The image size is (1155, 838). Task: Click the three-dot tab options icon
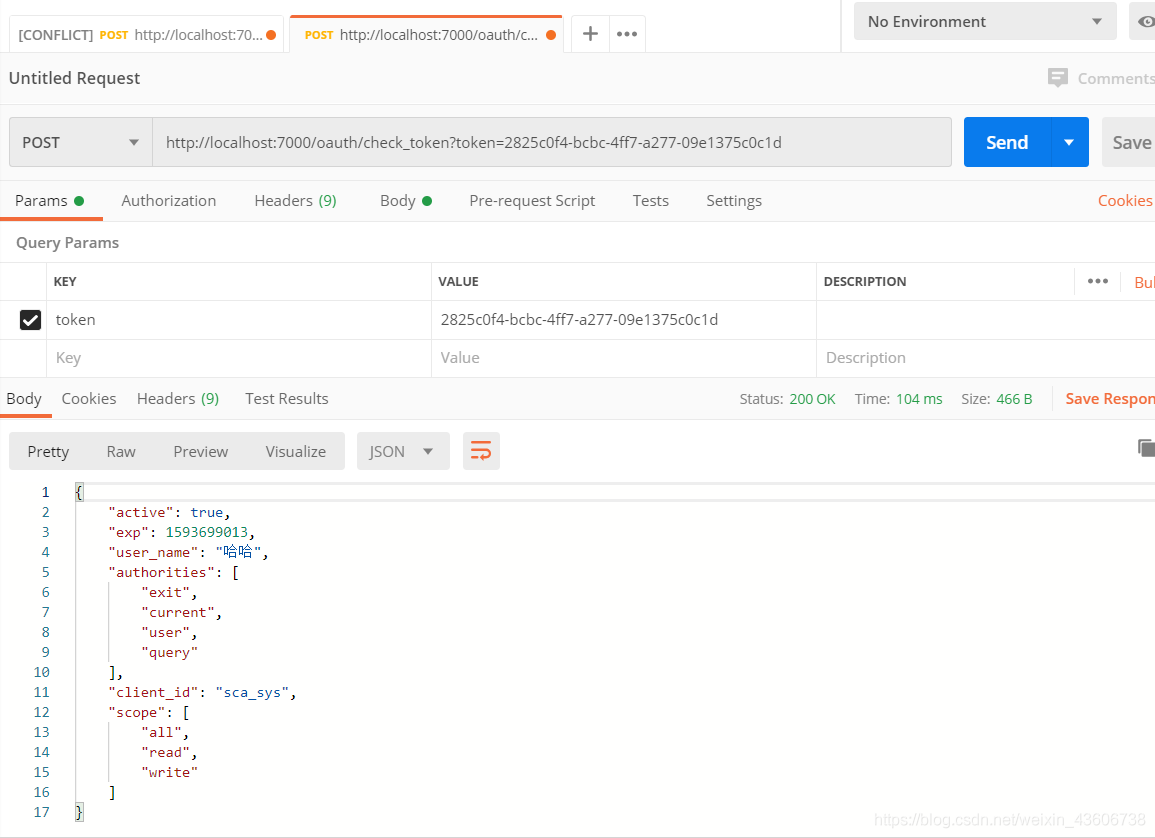pyautogui.click(x=627, y=33)
